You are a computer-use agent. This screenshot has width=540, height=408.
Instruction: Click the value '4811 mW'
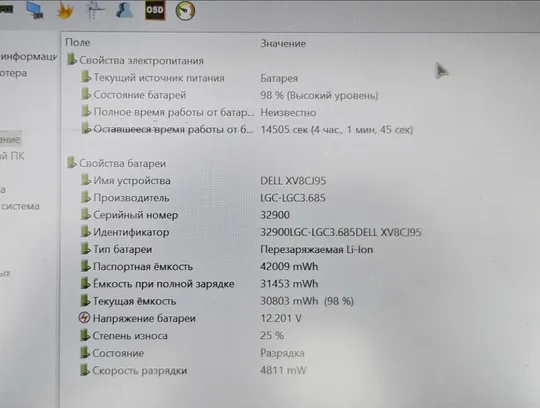coord(283,370)
